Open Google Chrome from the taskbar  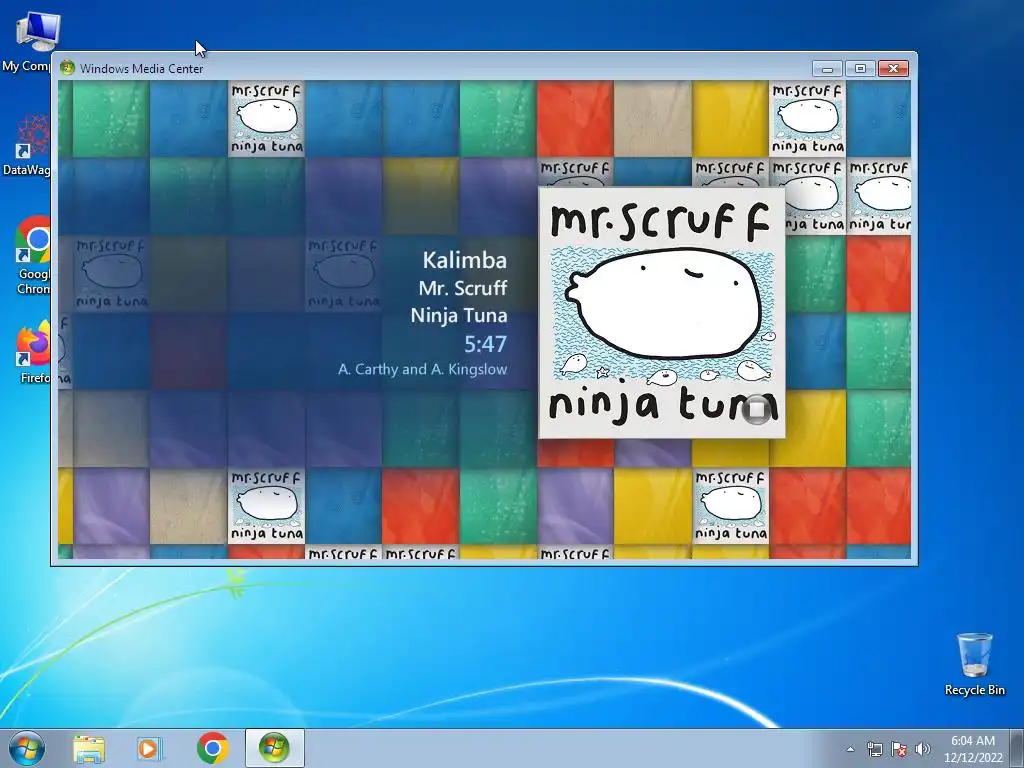[x=212, y=748]
